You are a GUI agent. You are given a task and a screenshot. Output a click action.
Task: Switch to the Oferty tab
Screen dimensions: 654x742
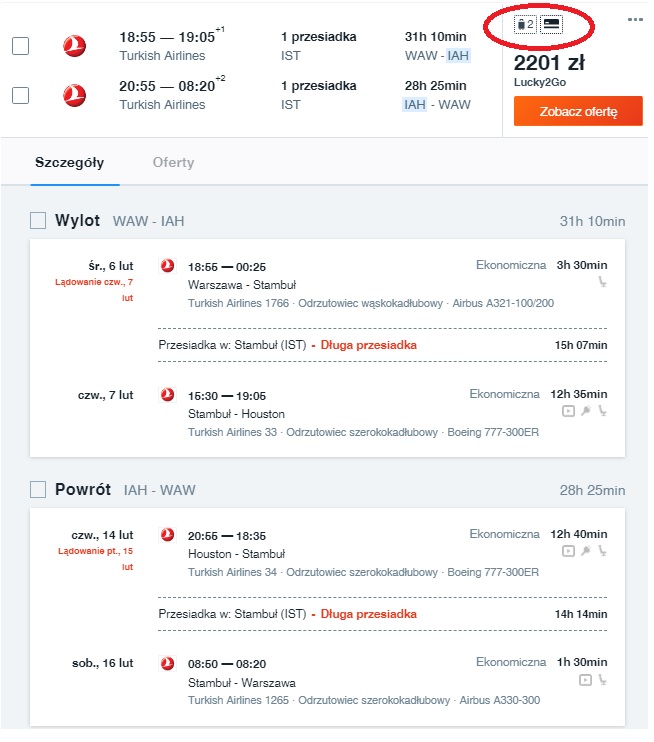coord(173,162)
